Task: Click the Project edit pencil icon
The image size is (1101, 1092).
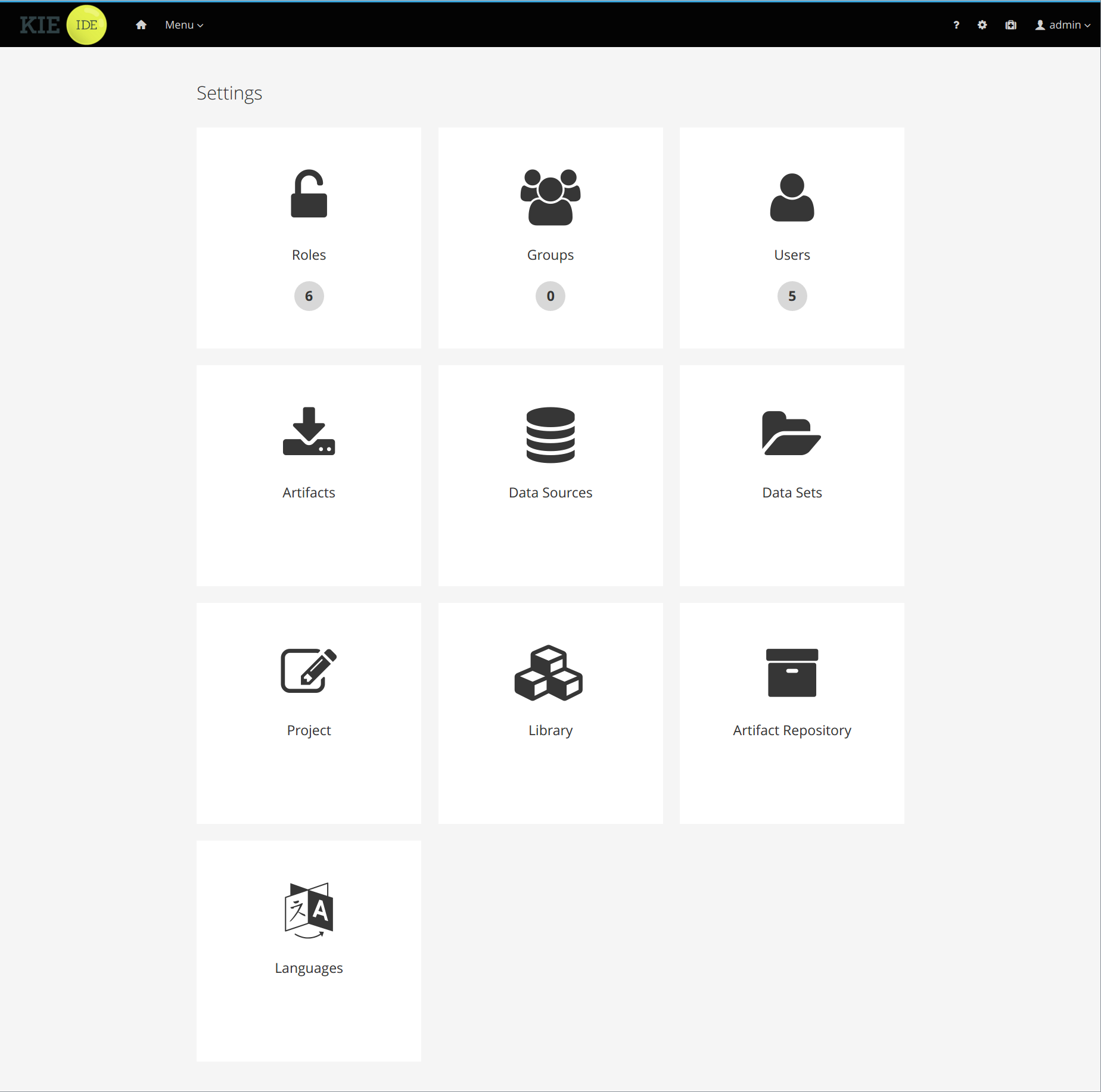Action: tap(309, 671)
